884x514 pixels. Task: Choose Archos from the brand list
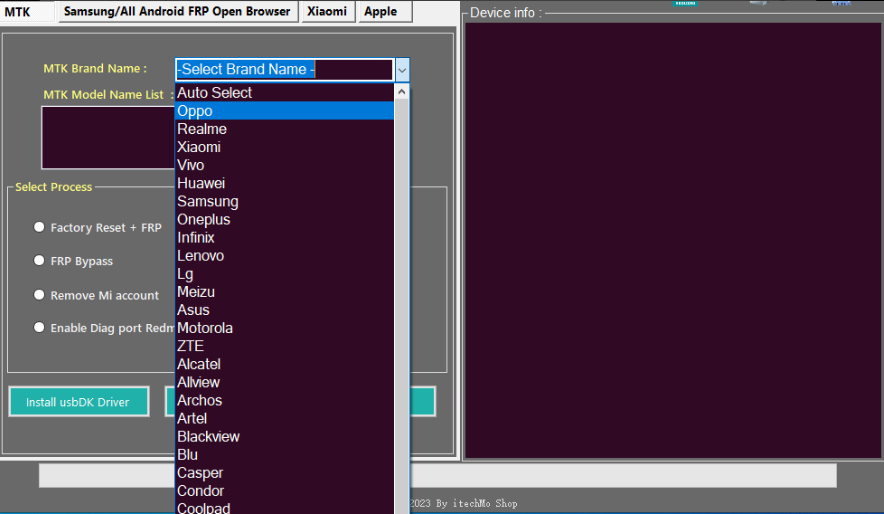[285, 400]
